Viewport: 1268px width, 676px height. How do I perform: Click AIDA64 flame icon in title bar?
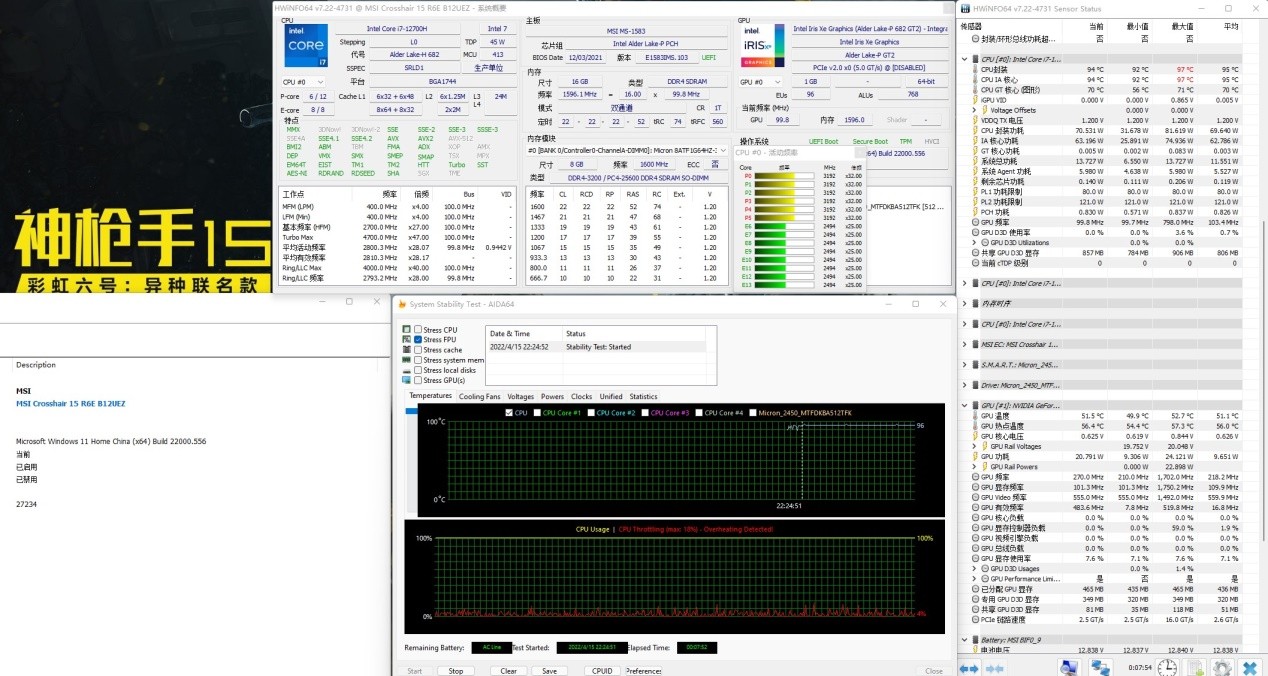point(403,304)
